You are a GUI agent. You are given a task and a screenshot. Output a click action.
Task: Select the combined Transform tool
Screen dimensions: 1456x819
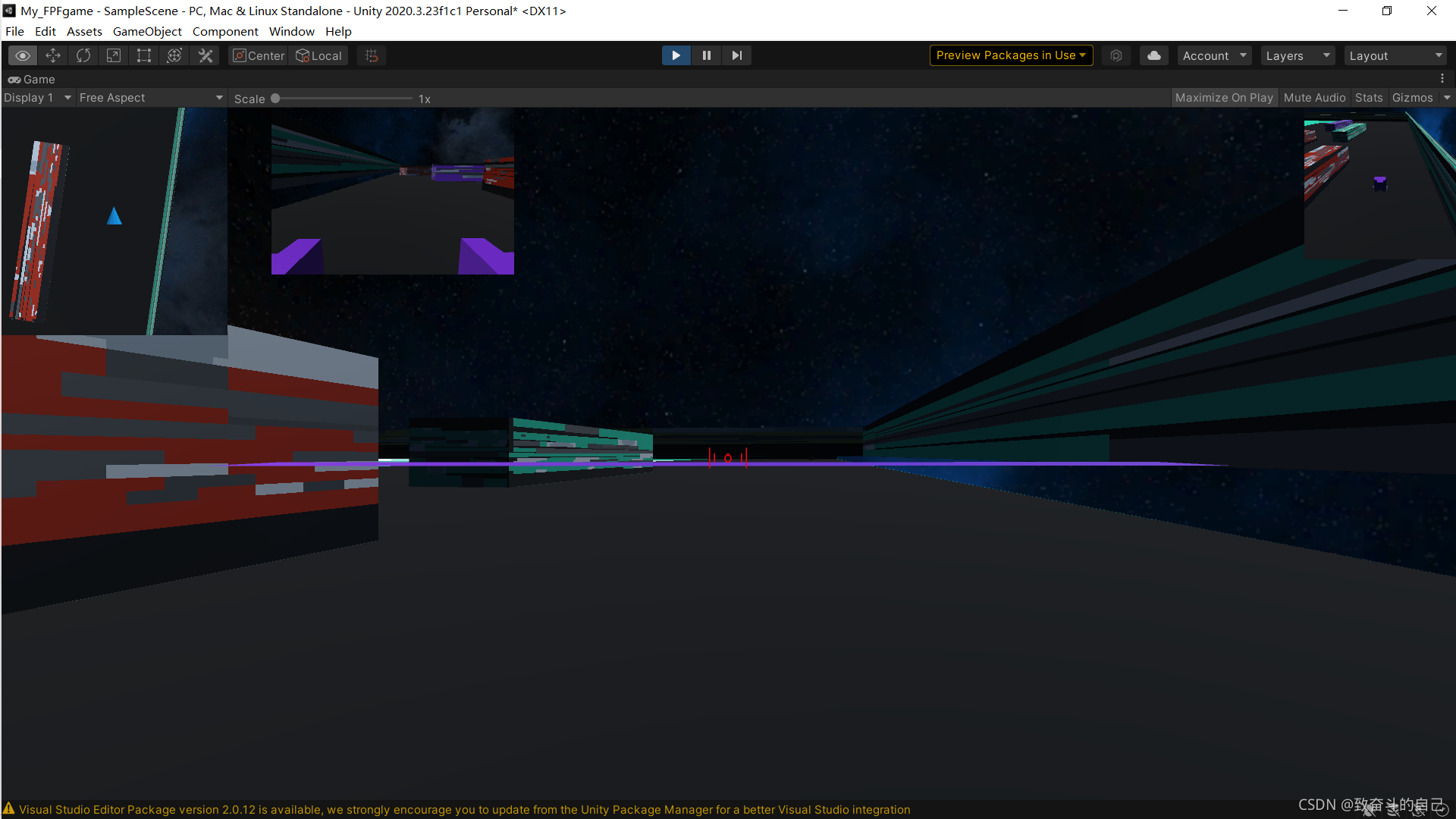coord(174,55)
